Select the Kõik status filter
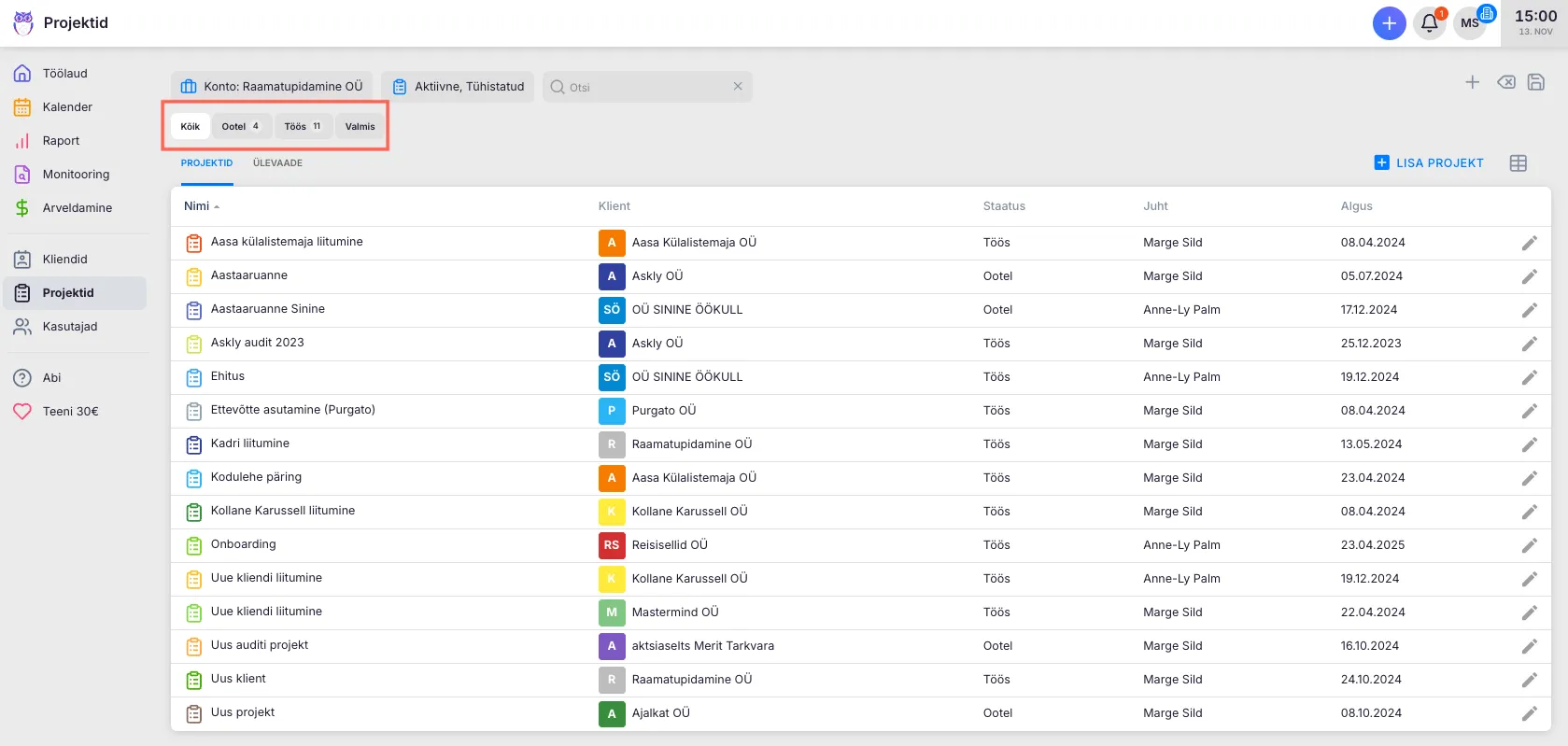This screenshot has width=1568, height=746. 191,127
